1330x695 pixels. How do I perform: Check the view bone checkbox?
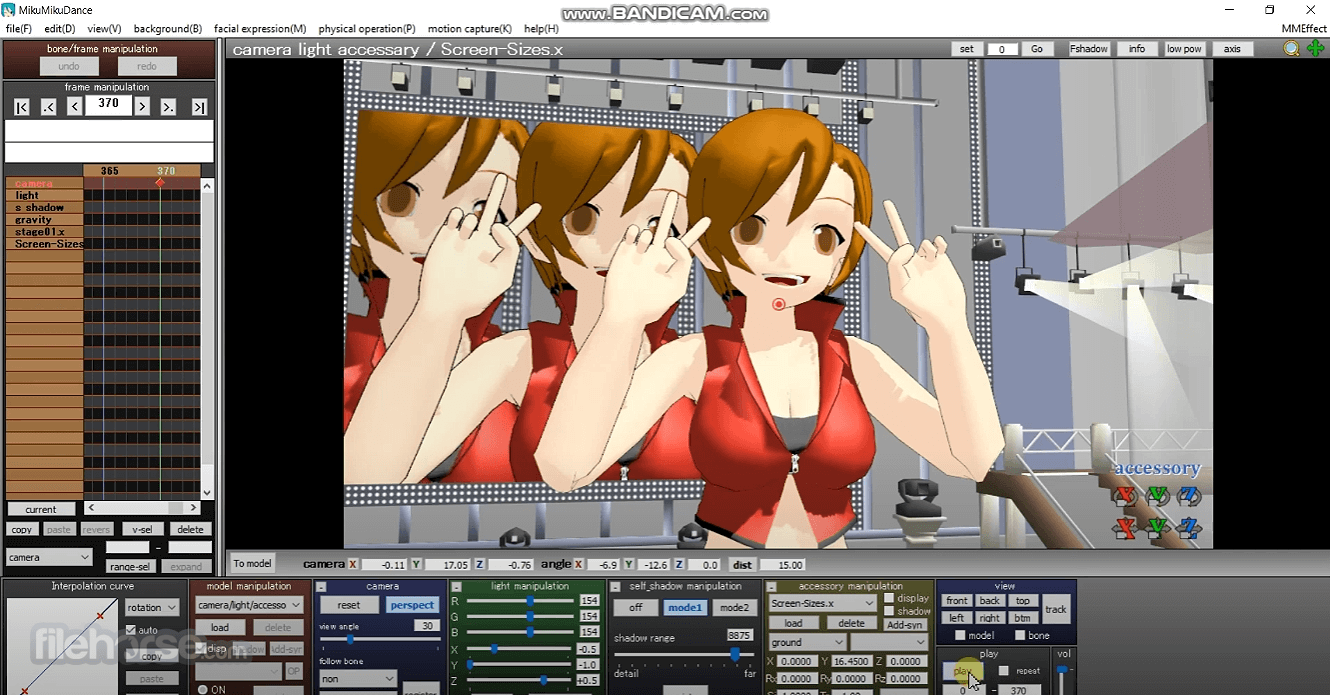(x=1020, y=635)
